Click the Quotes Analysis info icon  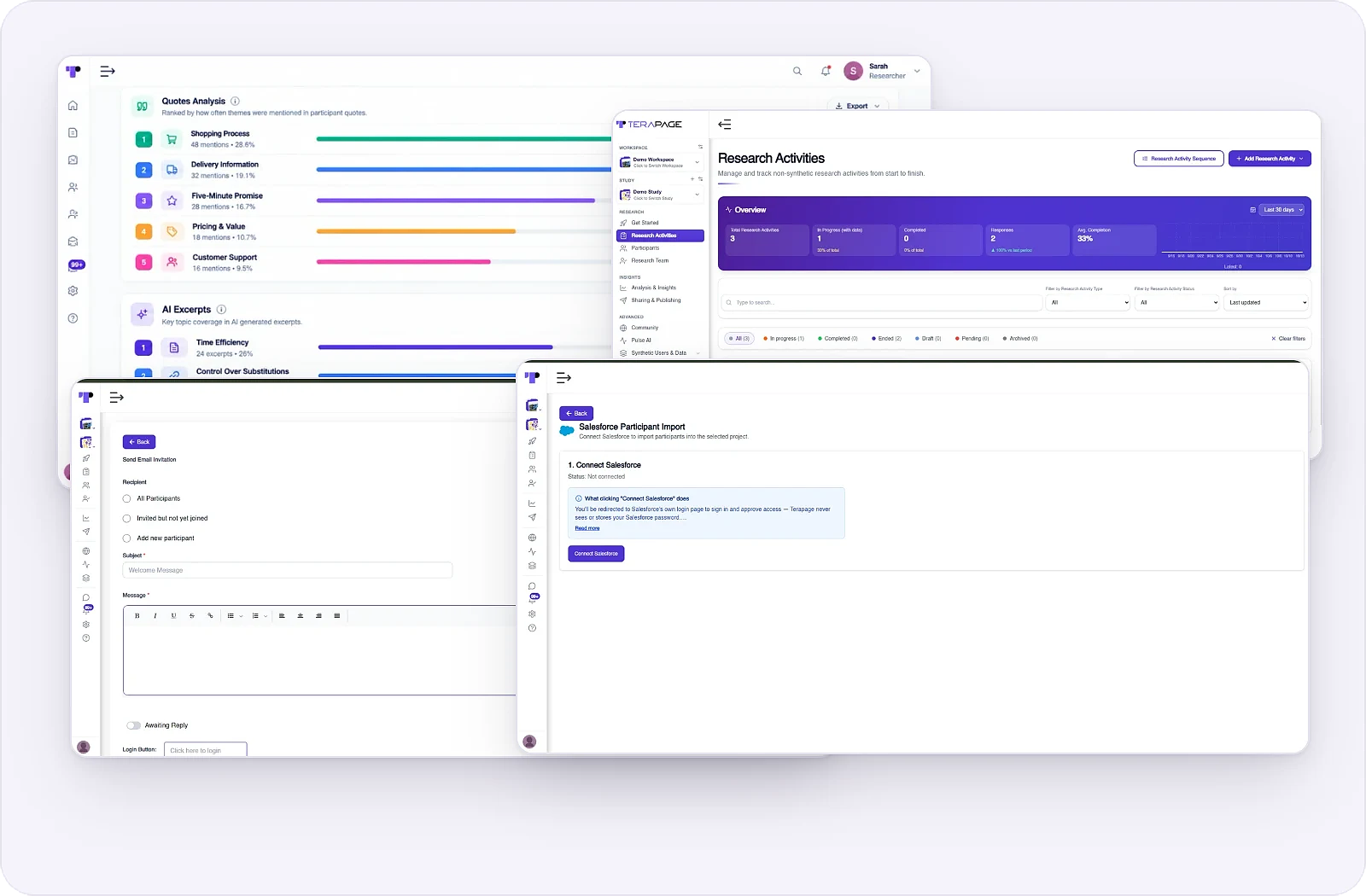coord(235,101)
